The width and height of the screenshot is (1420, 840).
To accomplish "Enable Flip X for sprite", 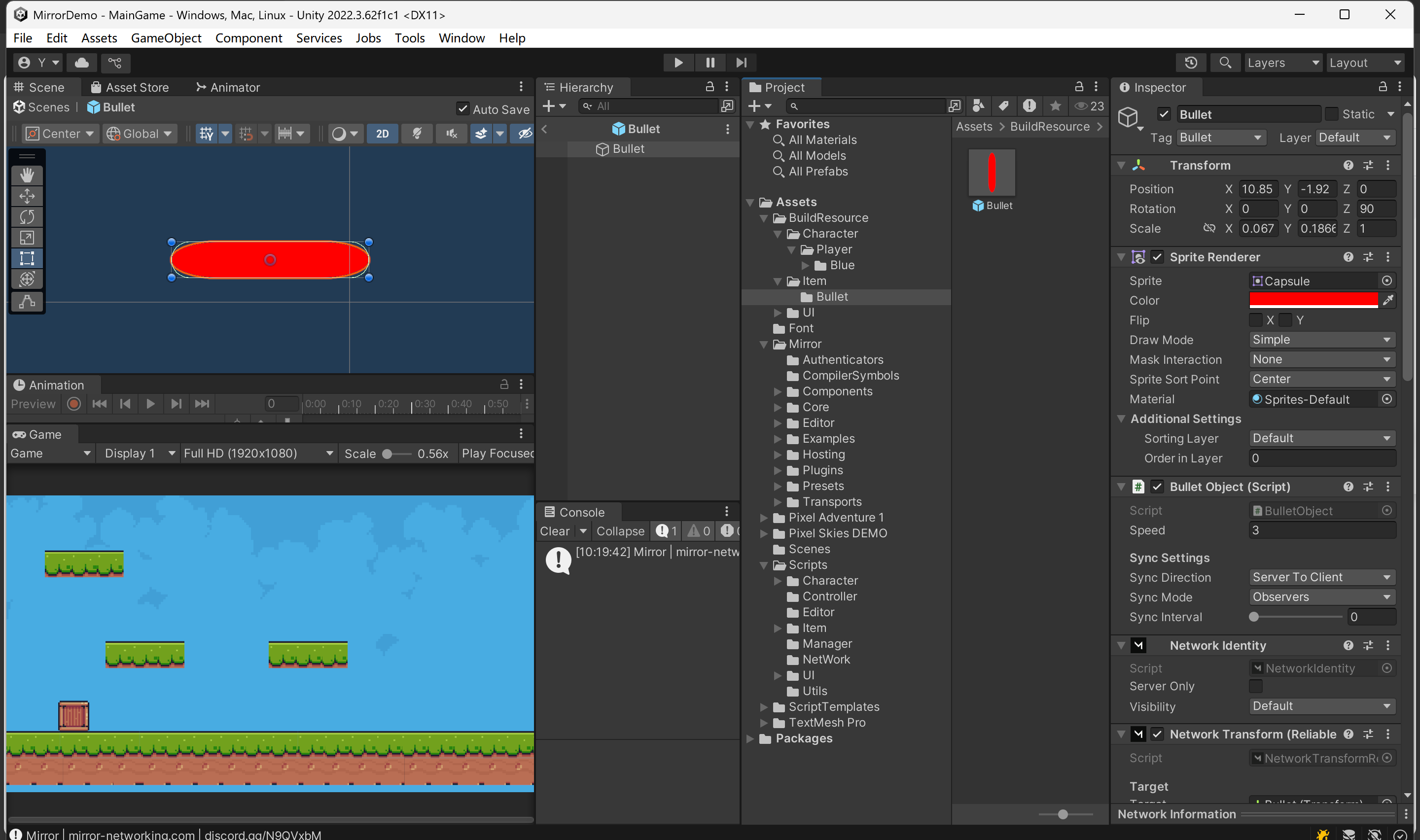I will pyautogui.click(x=1255, y=320).
